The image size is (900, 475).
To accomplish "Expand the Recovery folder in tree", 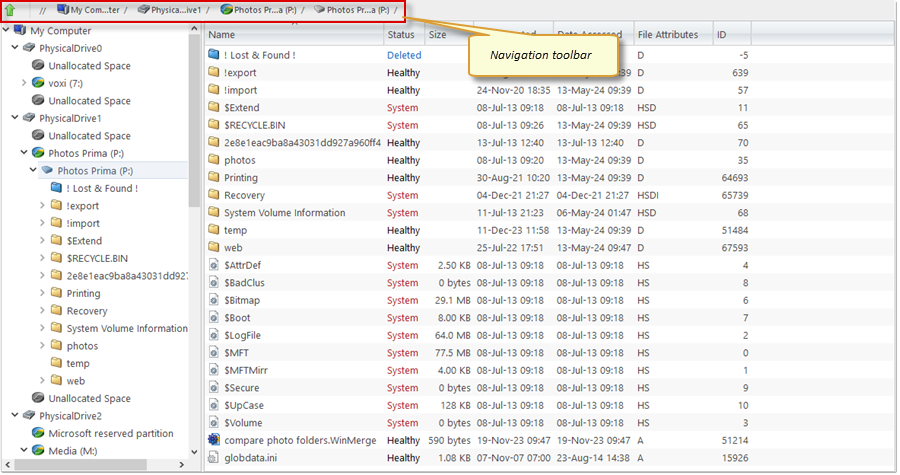I will click(42, 311).
